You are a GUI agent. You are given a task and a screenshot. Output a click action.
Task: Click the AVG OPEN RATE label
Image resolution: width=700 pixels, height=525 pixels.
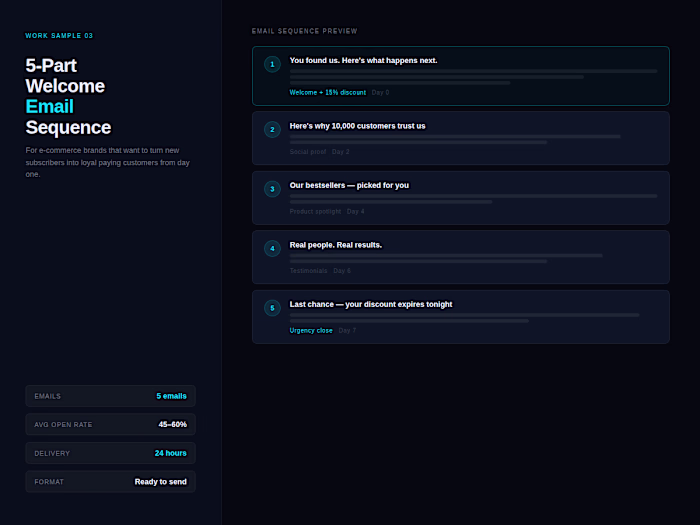[x=63, y=425]
